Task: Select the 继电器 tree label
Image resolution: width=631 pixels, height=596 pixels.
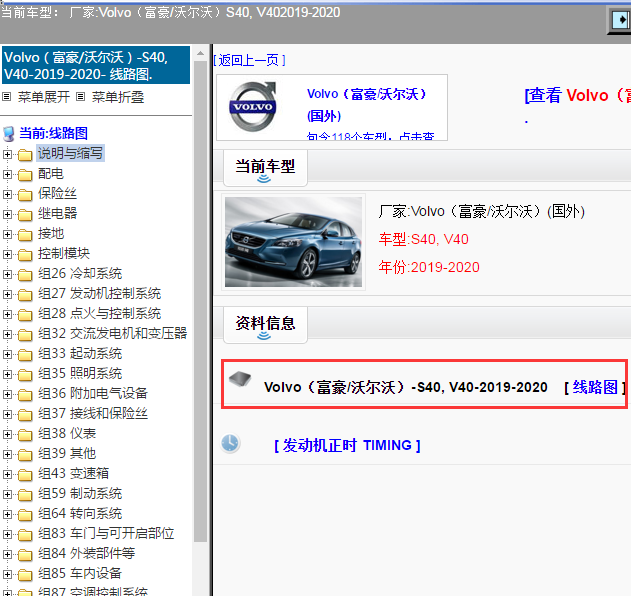Action: point(57,213)
